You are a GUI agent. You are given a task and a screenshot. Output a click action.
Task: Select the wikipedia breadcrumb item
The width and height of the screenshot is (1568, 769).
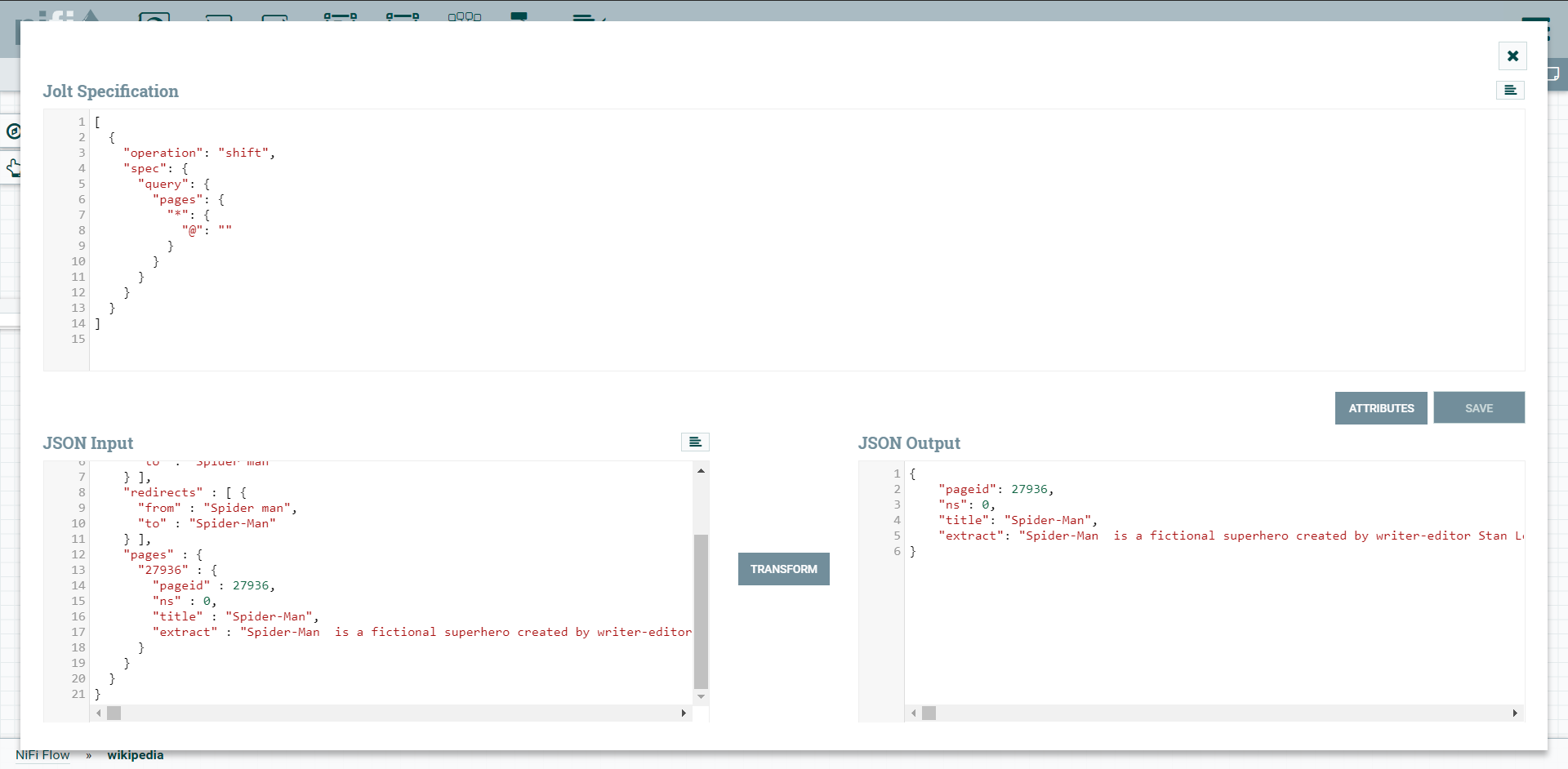[x=135, y=755]
